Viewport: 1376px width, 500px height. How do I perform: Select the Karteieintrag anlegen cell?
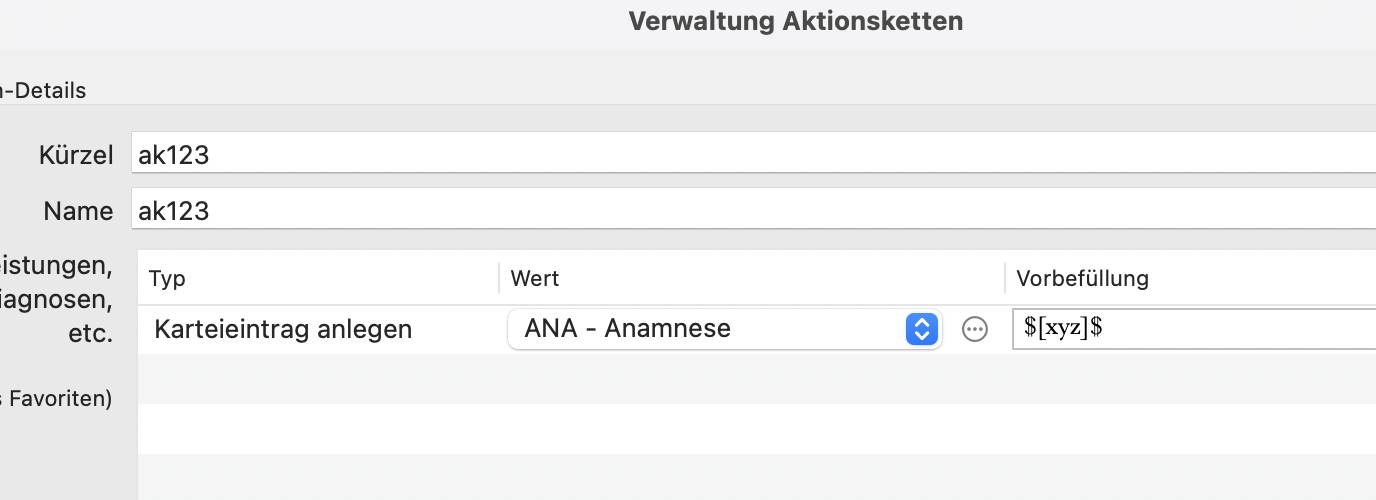click(283, 329)
